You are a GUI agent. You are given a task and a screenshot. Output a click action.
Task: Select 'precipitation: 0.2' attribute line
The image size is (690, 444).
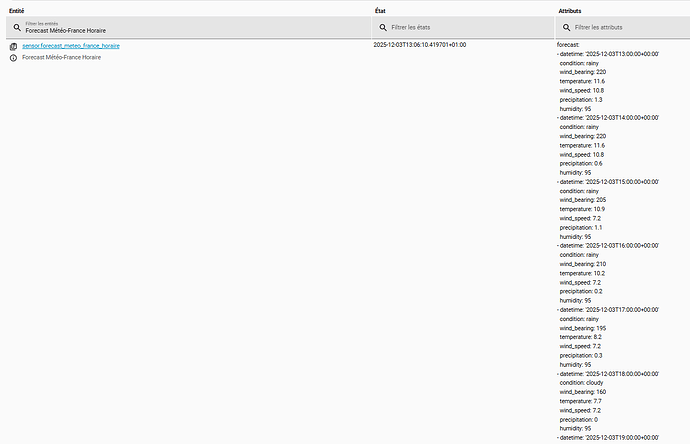pyautogui.click(x=581, y=291)
